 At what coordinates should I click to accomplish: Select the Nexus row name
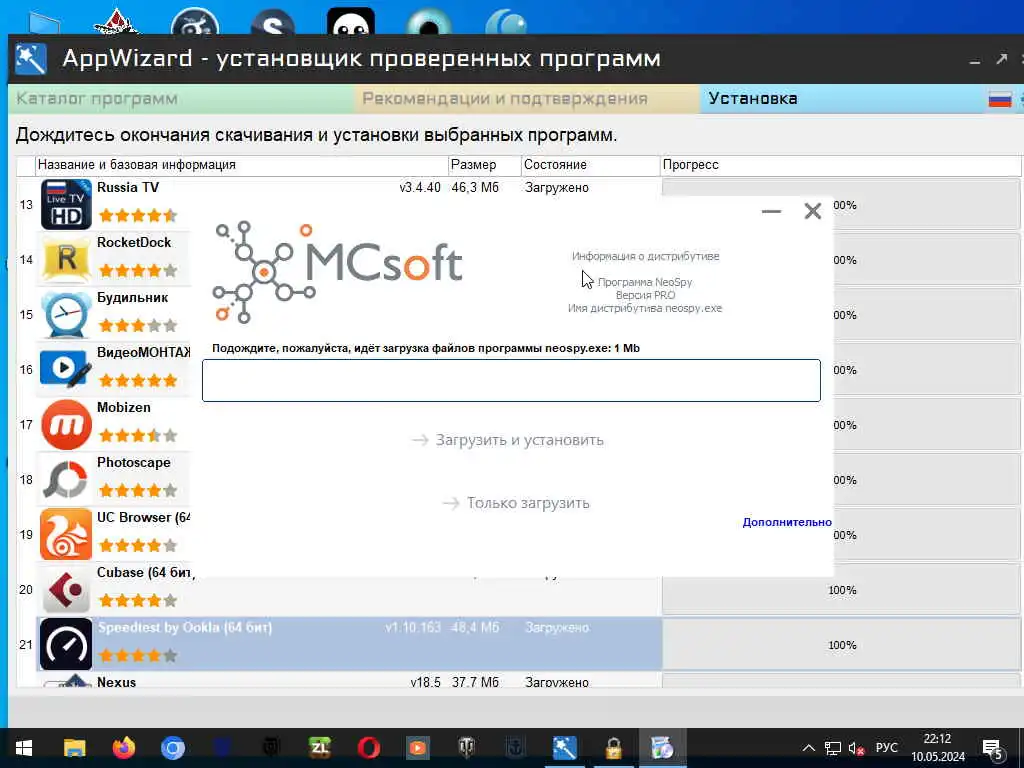[x=116, y=682]
